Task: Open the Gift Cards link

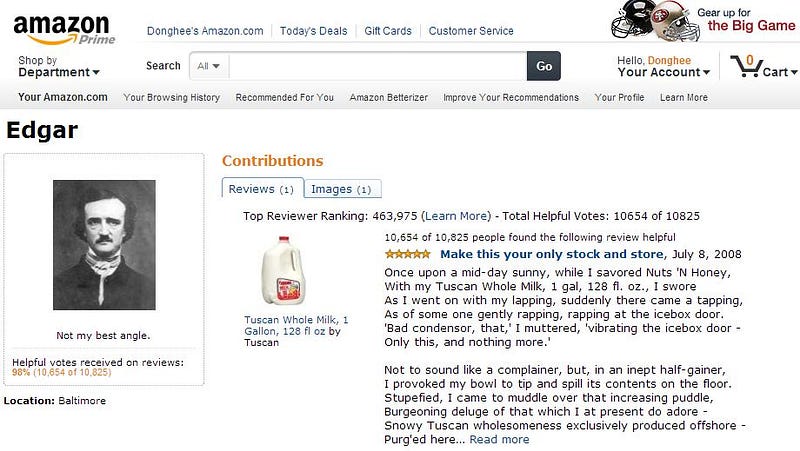Action: [x=388, y=31]
